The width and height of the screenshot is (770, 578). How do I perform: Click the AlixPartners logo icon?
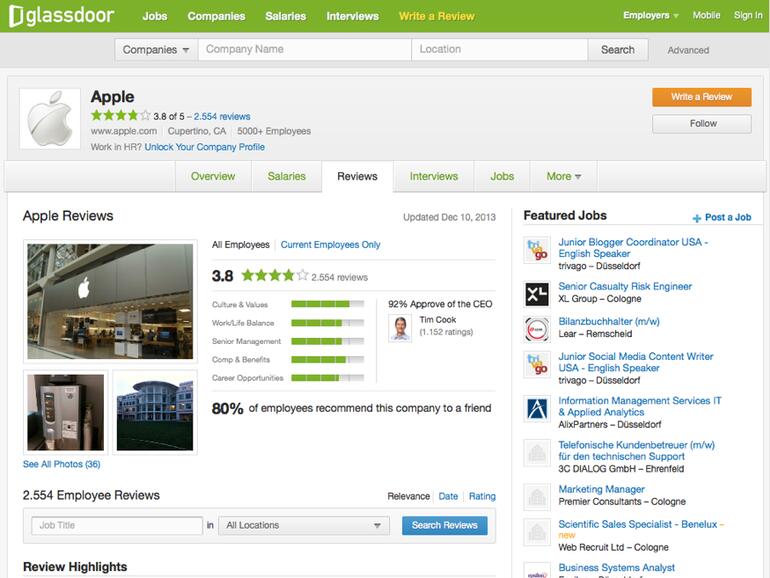(x=537, y=409)
